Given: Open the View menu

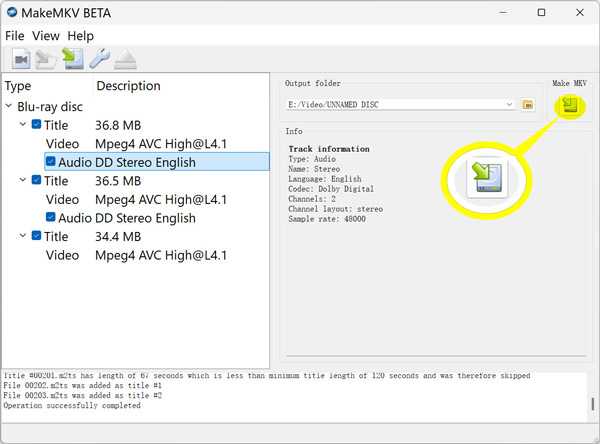Looking at the screenshot, I should 46,36.
